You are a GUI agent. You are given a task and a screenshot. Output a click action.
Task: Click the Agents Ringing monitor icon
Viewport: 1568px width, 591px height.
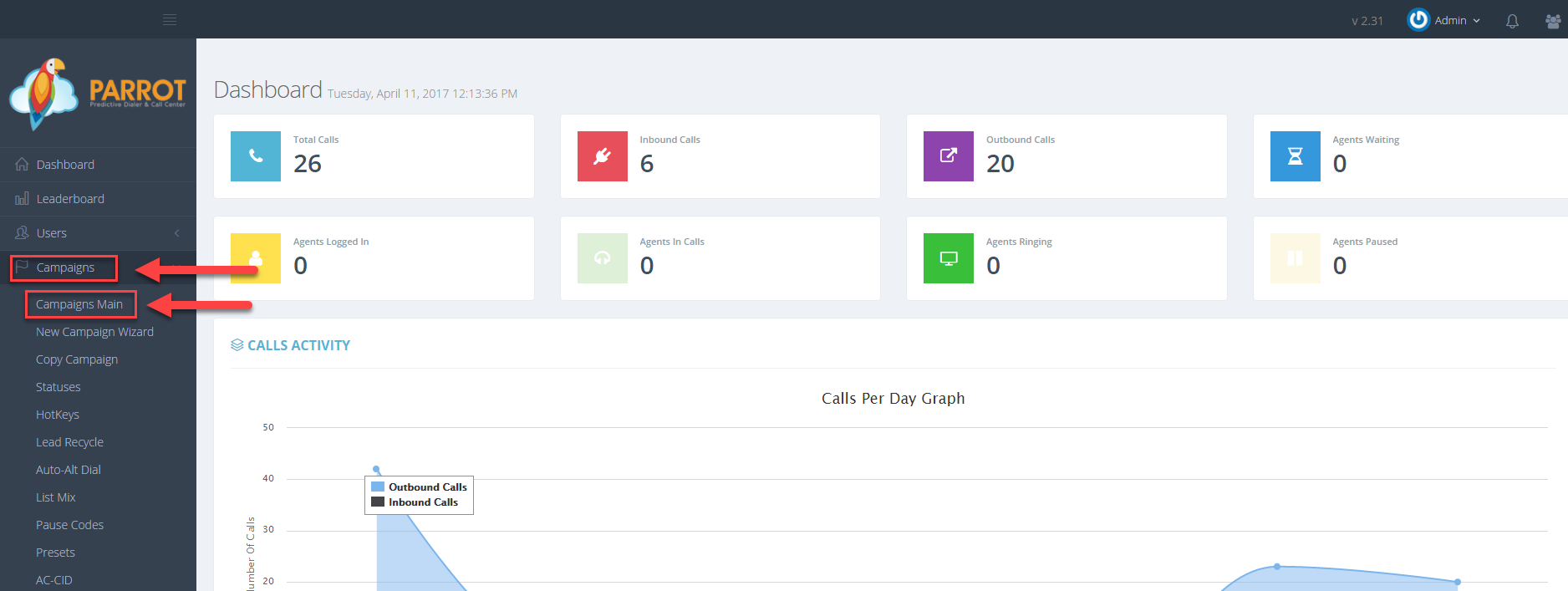click(949, 258)
